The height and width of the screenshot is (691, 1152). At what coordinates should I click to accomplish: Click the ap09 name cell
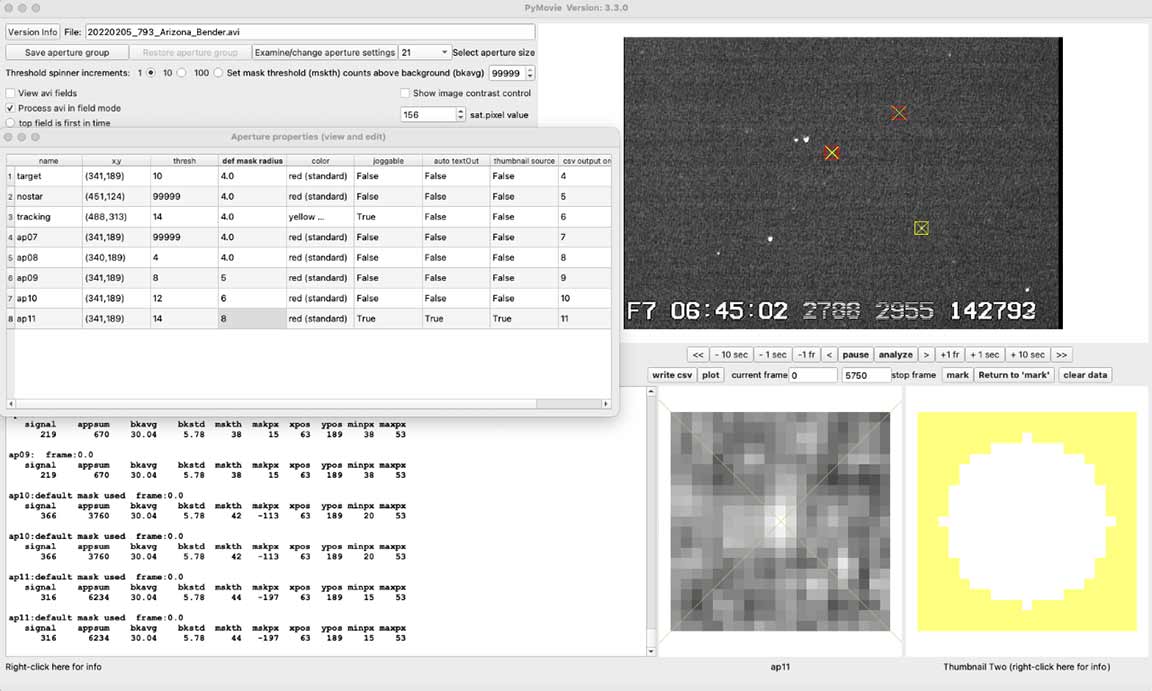[48, 278]
